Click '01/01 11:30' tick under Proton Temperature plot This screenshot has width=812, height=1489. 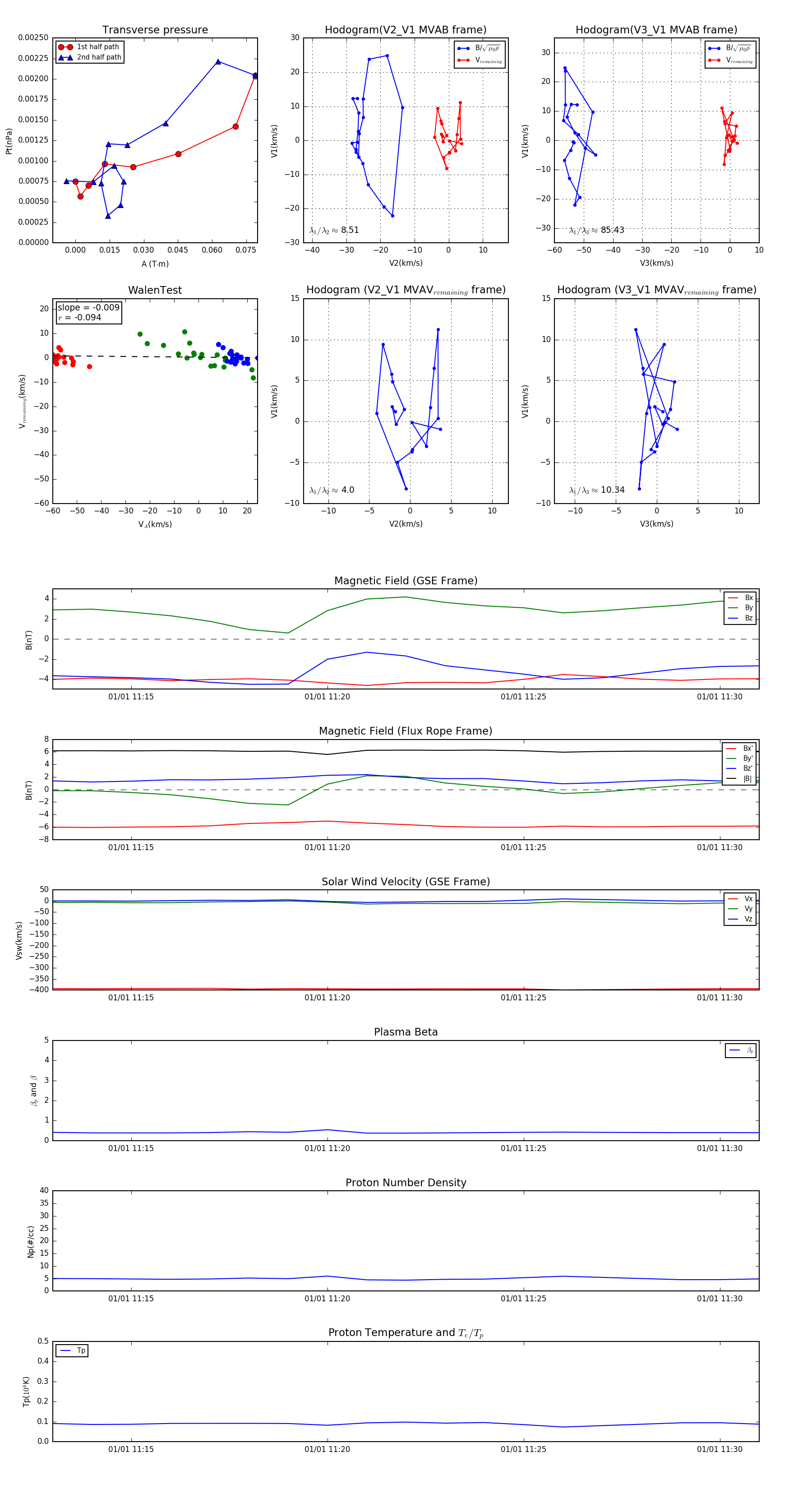click(x=720, y=1449)
